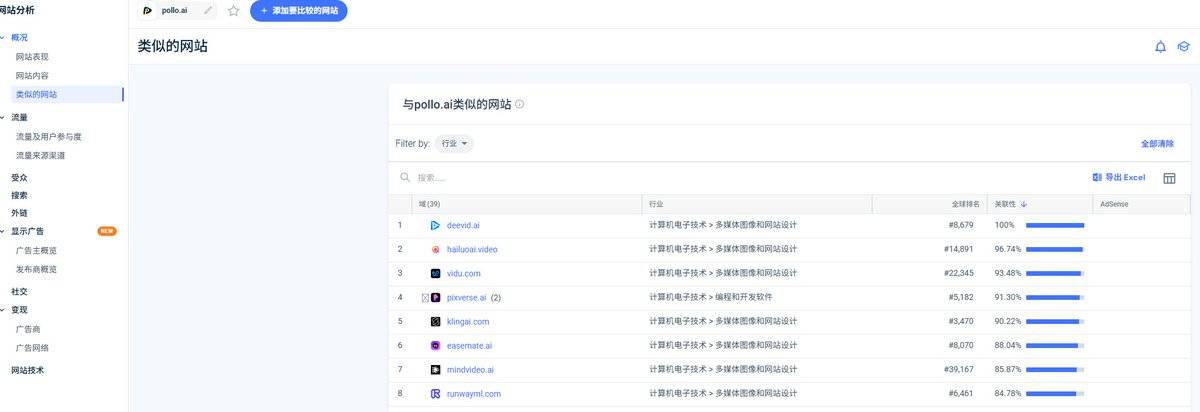Image resolution: width=1200 pixels, height=412 pixels.
Task: Export the table with 导出 Excel
Action: pos(1118,177)
